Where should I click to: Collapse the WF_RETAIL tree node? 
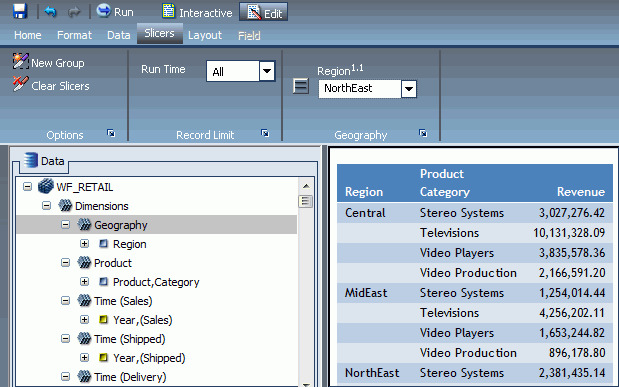(x=27, y=186)
